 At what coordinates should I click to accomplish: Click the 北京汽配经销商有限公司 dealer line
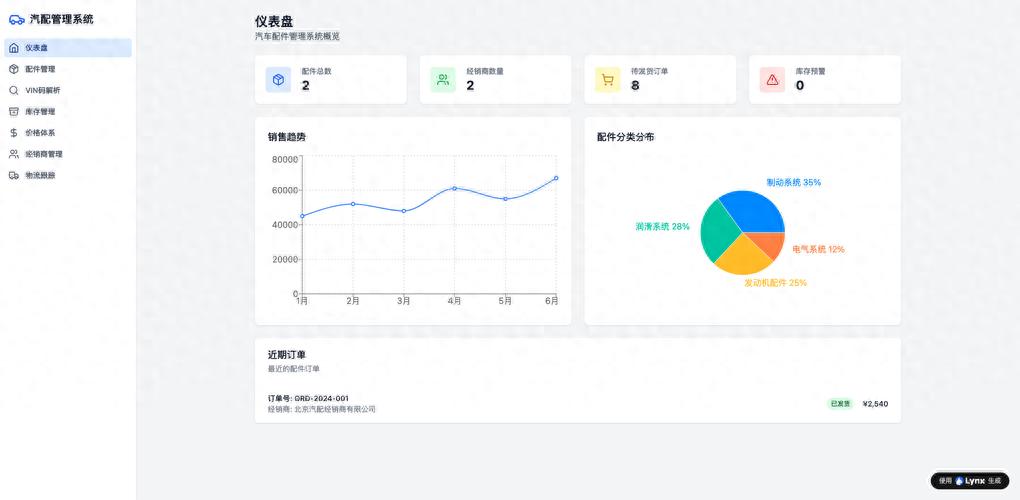tap(322, 410)
